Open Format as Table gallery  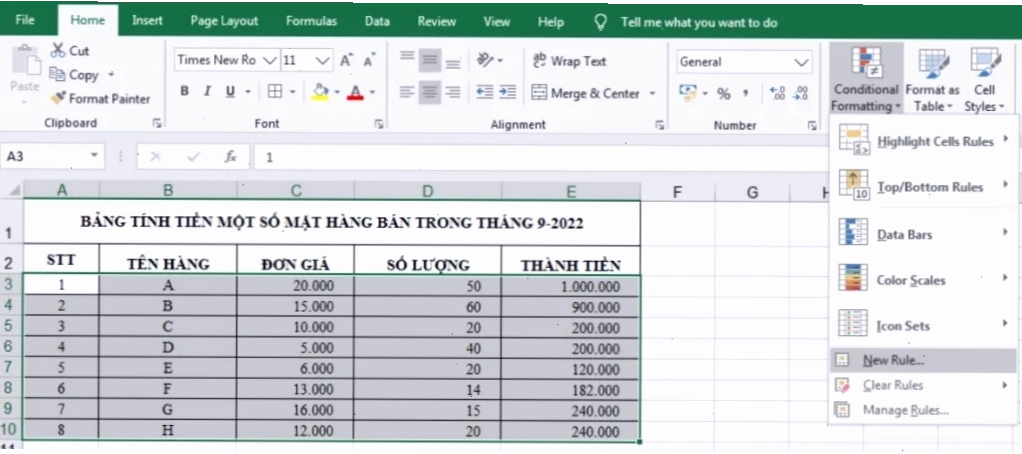click(932, 79)
